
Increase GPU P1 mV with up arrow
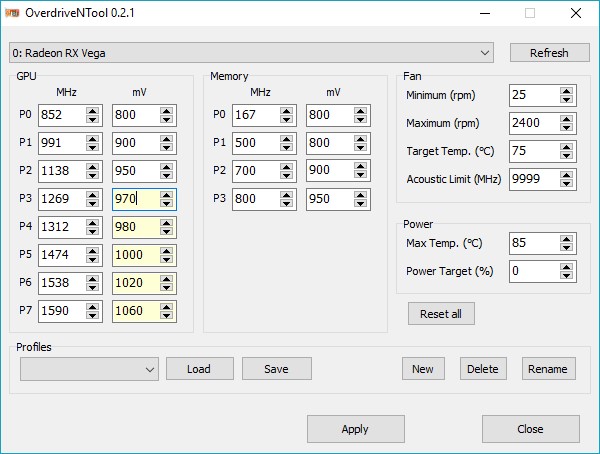click(x=166, y=139)
